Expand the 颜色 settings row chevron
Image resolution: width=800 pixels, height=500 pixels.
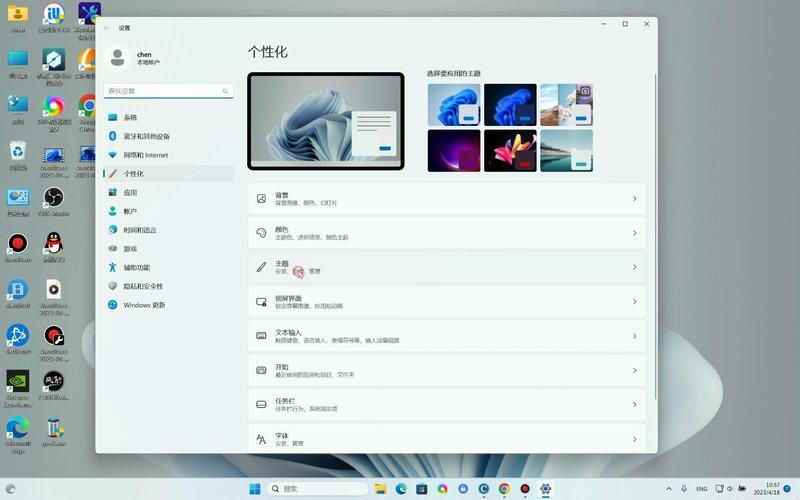tap(635, 233)
